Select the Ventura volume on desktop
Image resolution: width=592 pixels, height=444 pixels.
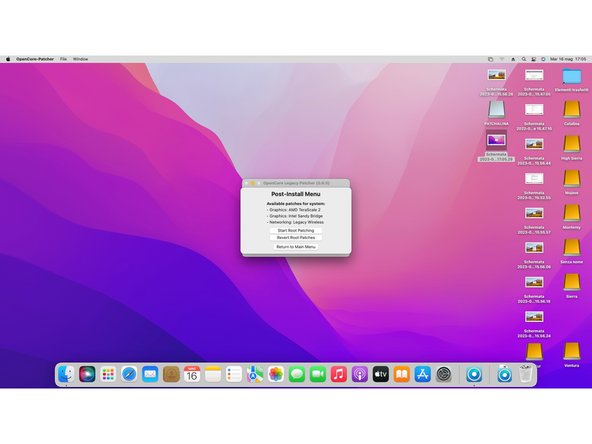point(572,355)
